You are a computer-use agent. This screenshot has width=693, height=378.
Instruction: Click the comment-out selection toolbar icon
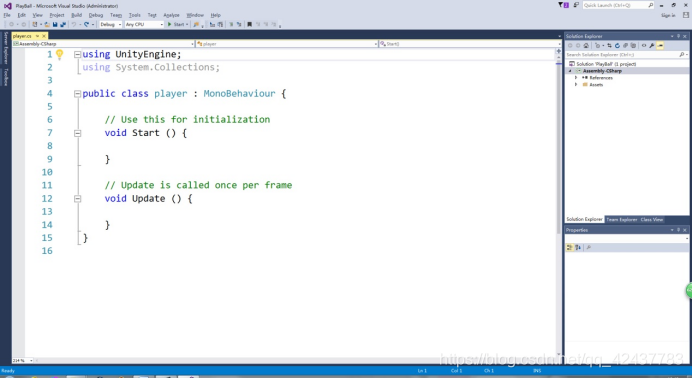click(231, 24)
